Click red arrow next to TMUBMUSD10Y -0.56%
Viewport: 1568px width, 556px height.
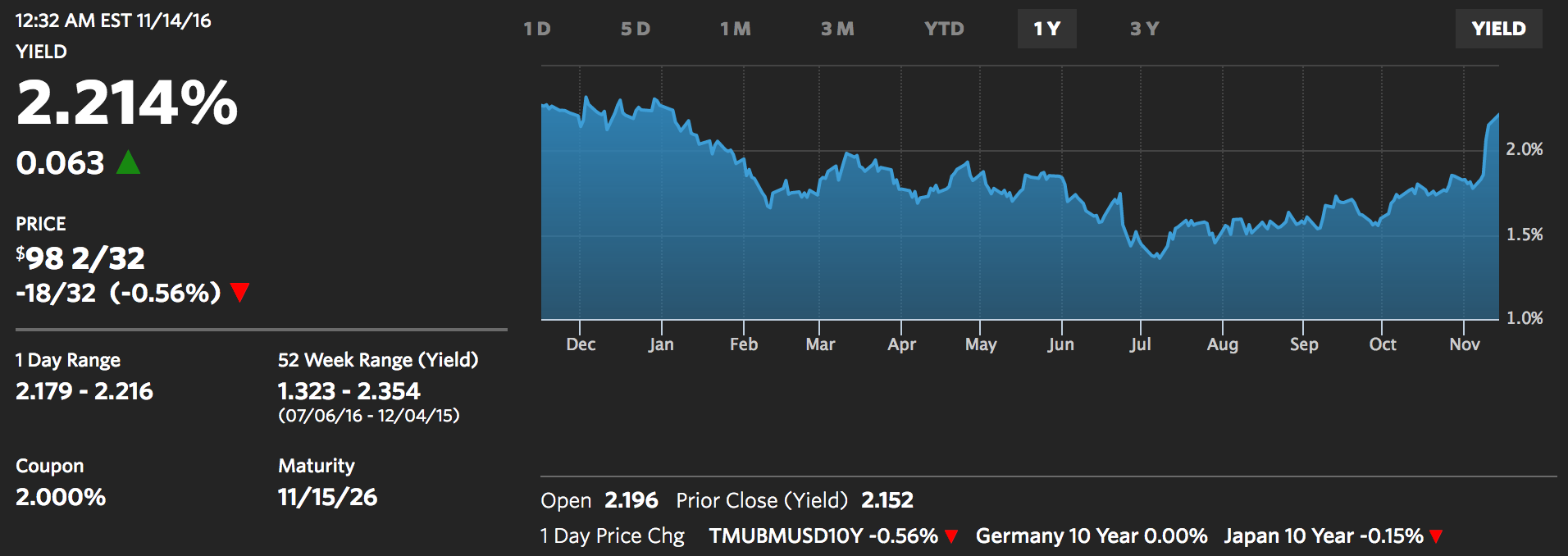tap(951, 536)
